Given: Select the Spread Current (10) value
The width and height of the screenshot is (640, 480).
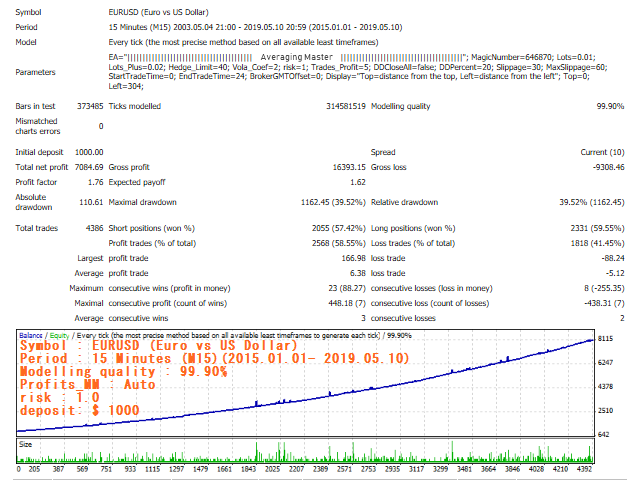Looking at the screenshot, I should point(602,152).
